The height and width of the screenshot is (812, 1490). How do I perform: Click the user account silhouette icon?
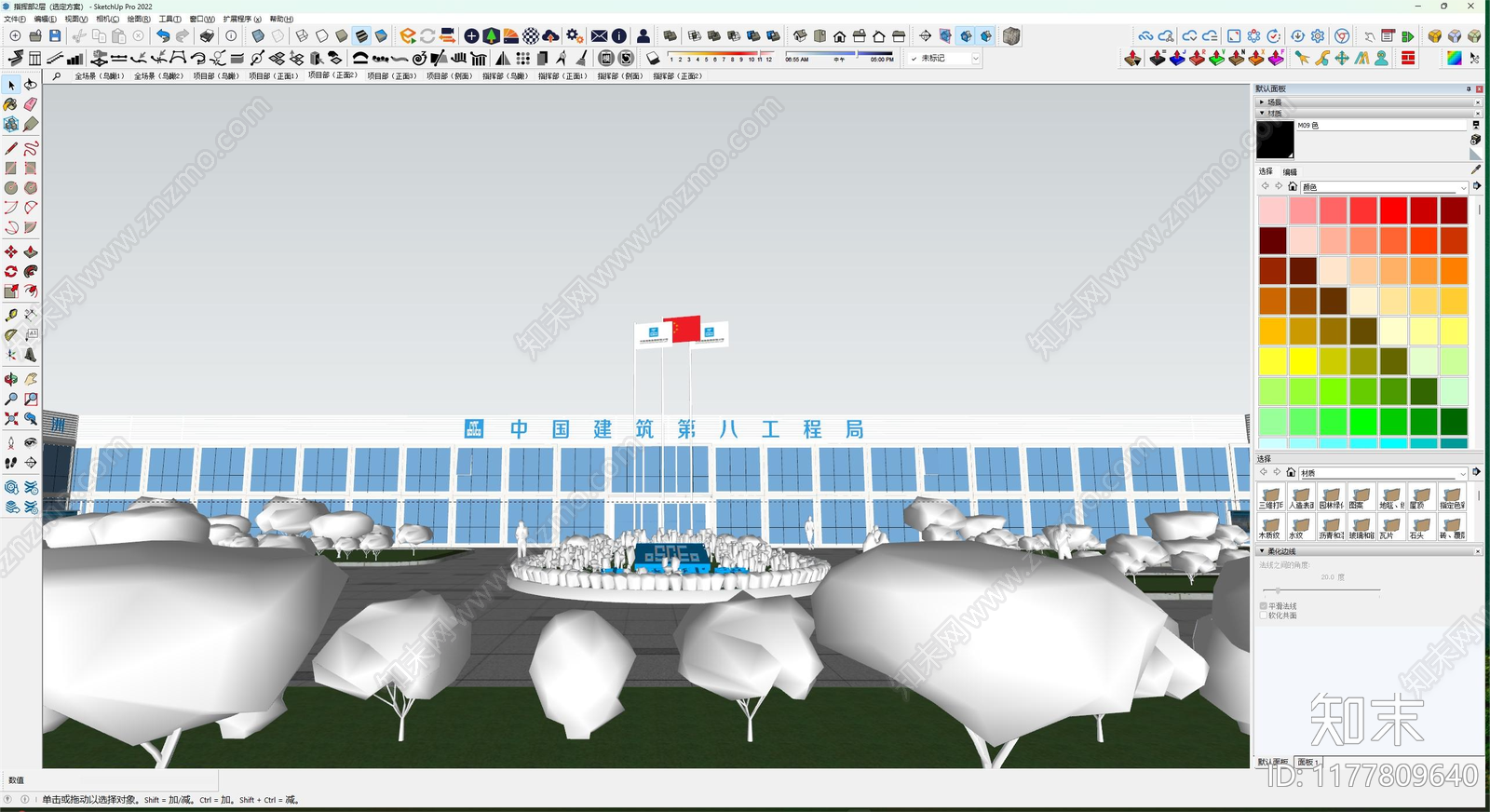point(643,36)
